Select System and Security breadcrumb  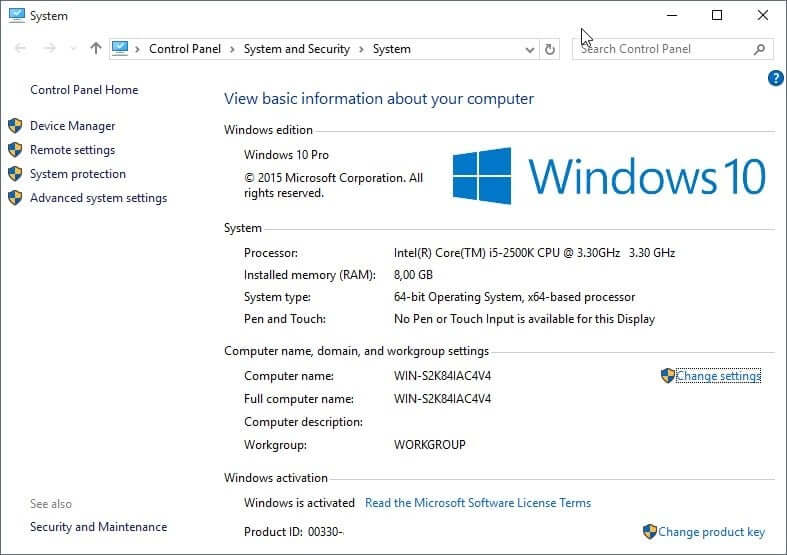pos(297,49)
